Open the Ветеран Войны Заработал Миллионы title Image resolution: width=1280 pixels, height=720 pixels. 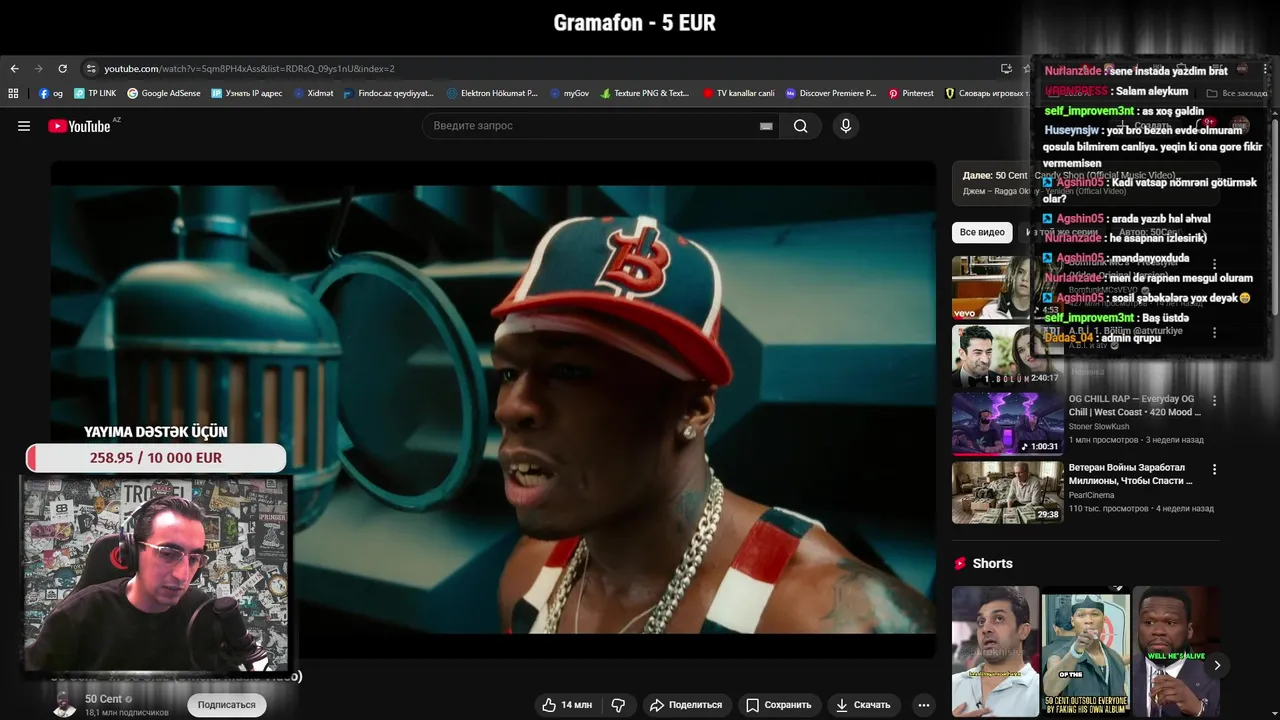click(1130, 474)
